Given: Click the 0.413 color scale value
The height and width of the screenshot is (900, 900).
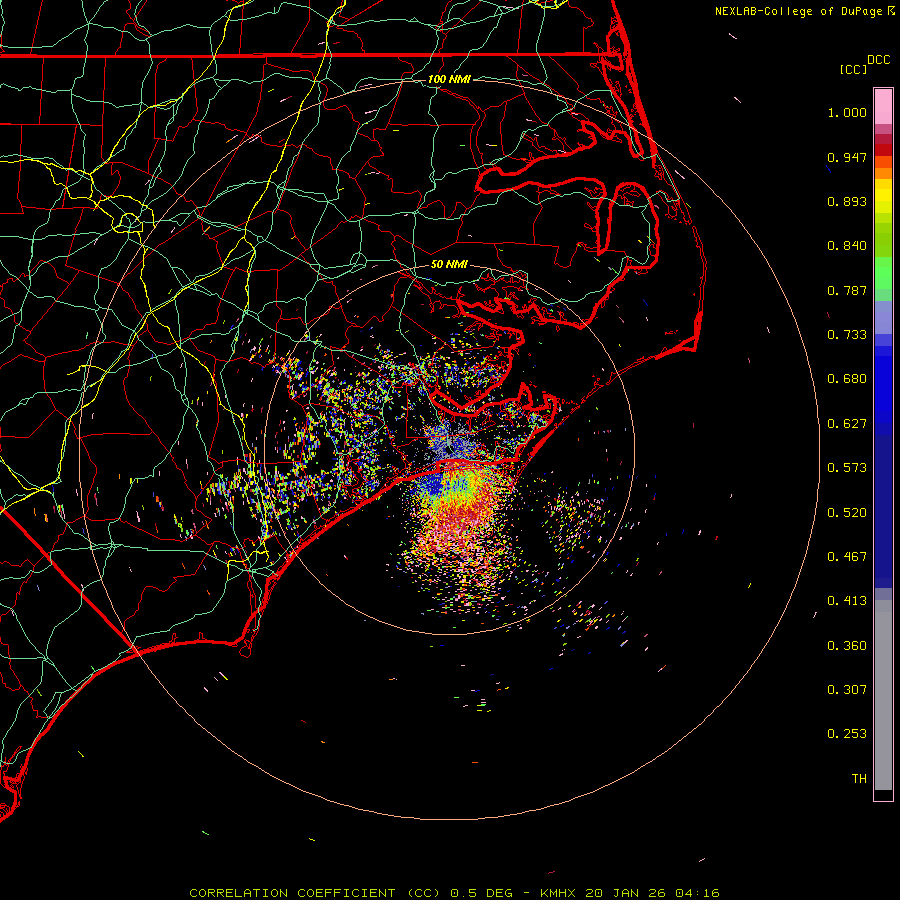Looking at the screenshot, I should (847, 601).
